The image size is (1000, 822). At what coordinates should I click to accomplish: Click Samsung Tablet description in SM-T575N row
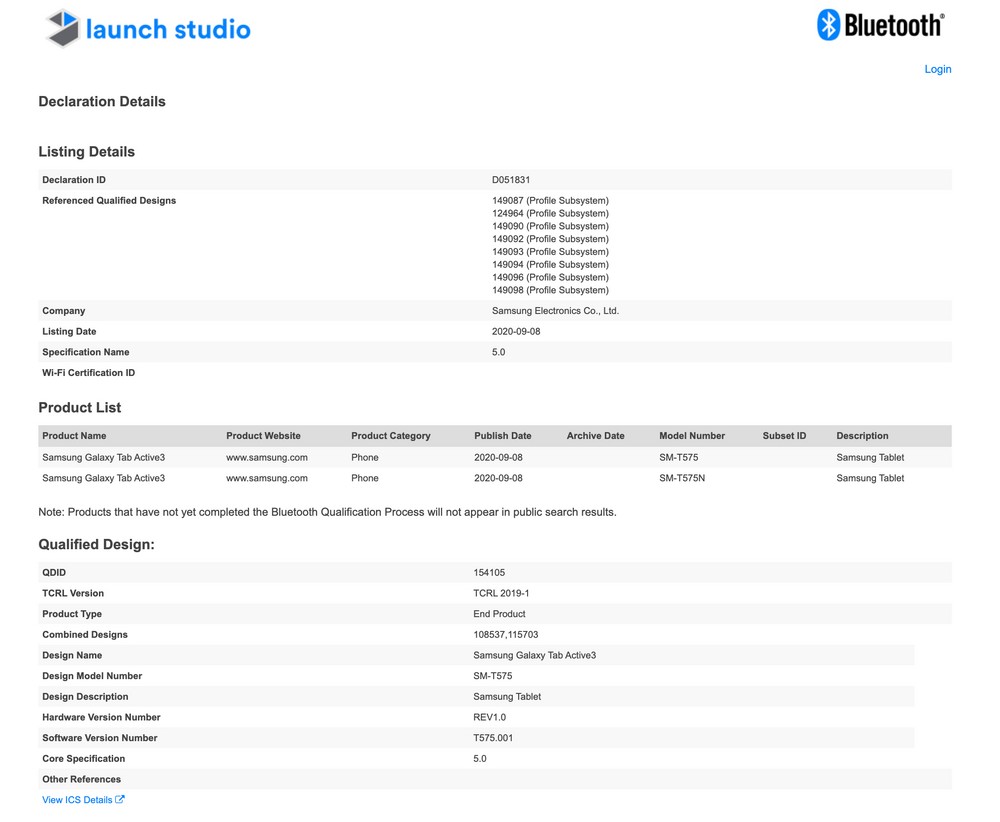coord(870,478)
